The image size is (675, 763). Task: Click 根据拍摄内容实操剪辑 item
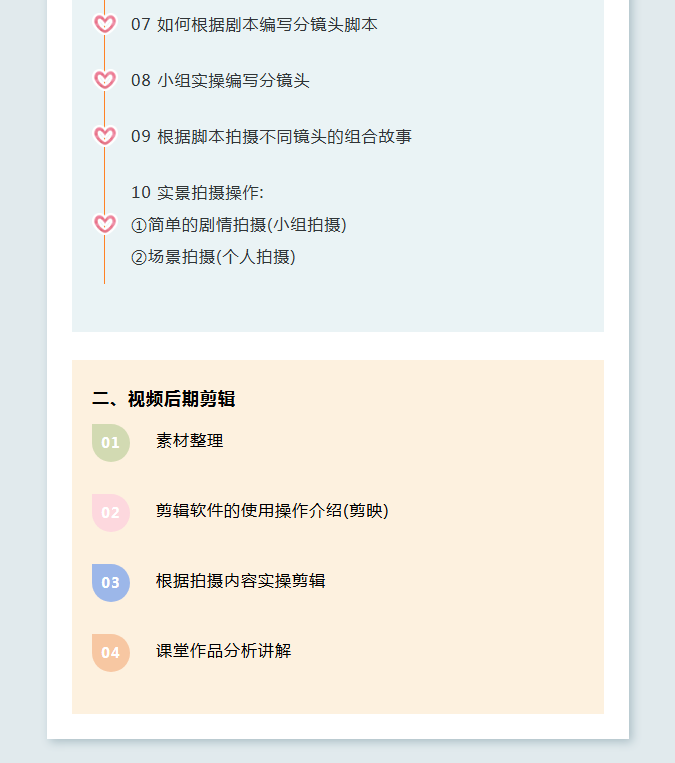[x=240, y=580]
